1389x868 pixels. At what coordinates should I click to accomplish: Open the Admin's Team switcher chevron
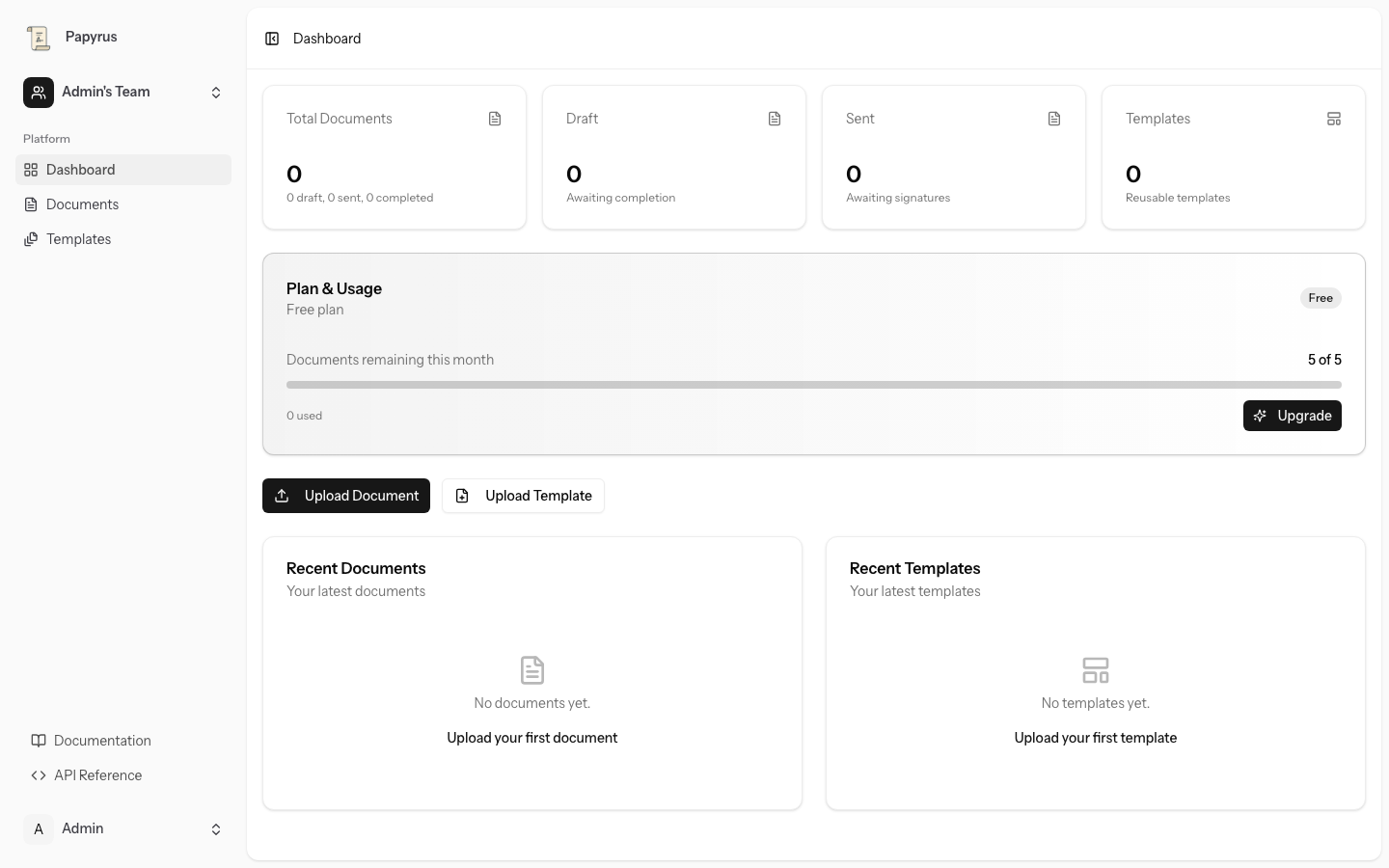(216, 92)
